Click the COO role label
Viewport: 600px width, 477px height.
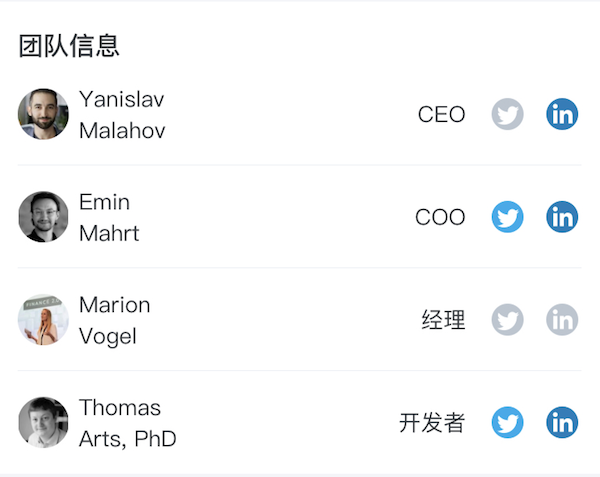(x=440, y=217)
